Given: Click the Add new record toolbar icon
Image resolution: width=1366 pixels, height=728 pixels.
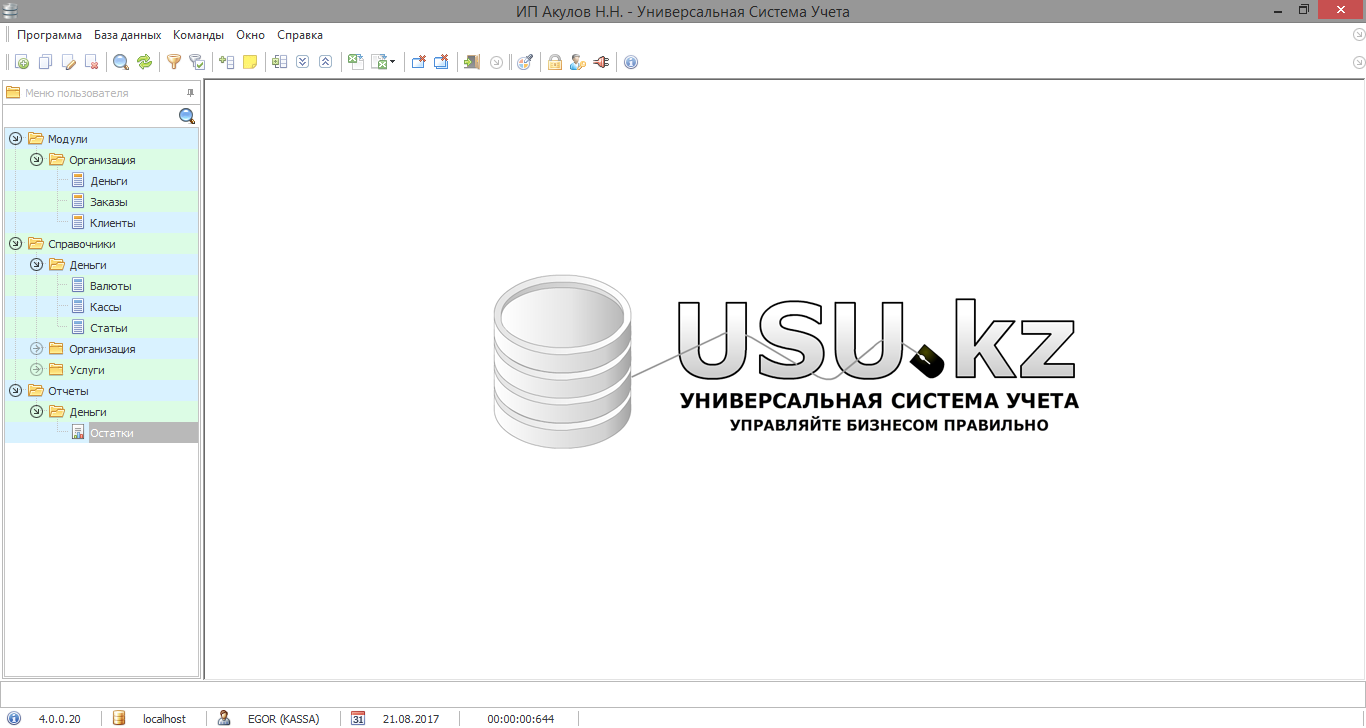Looking at the screenshot, I should (x=22, y=62).
